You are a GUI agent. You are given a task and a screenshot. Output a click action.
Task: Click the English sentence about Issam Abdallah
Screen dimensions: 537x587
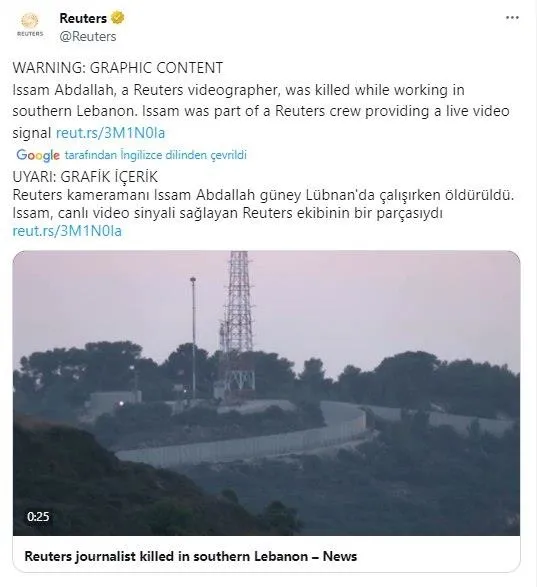click(x=261, y=111)
